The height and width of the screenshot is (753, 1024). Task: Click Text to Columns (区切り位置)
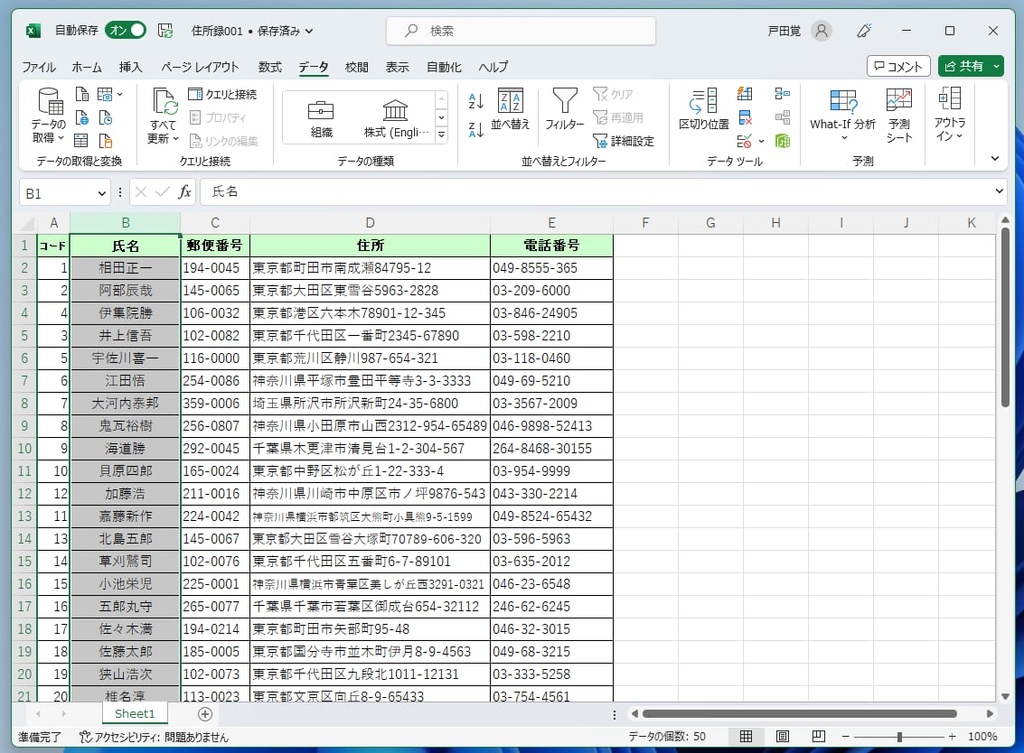[703, 109]
